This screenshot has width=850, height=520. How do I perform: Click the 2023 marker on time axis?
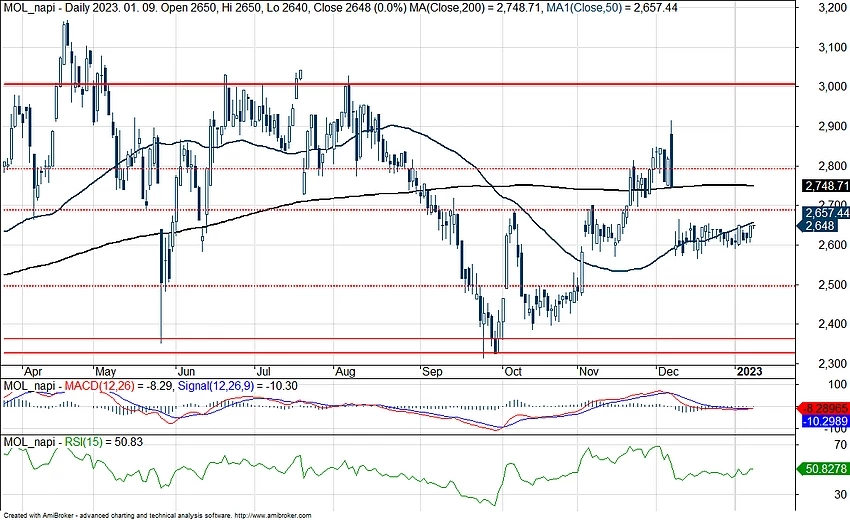click(x=749, y=369)
